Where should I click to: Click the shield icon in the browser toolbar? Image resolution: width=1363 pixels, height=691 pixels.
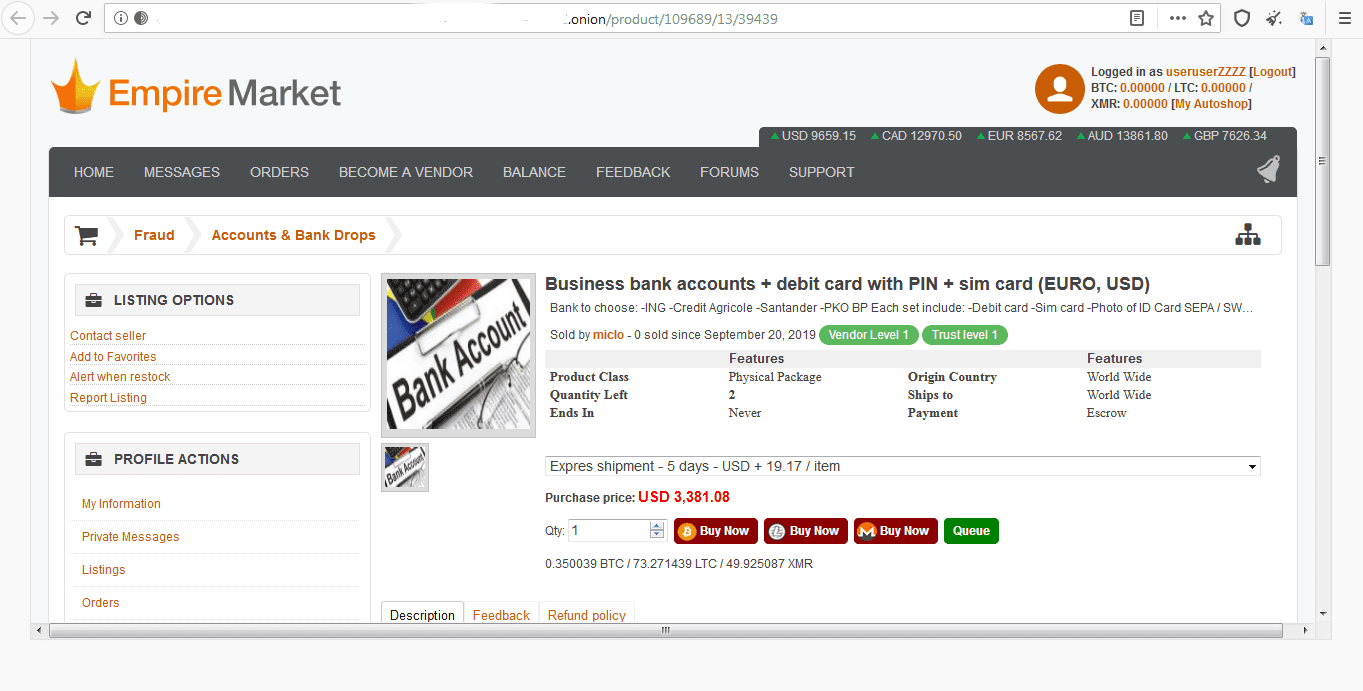(1241, 18)
